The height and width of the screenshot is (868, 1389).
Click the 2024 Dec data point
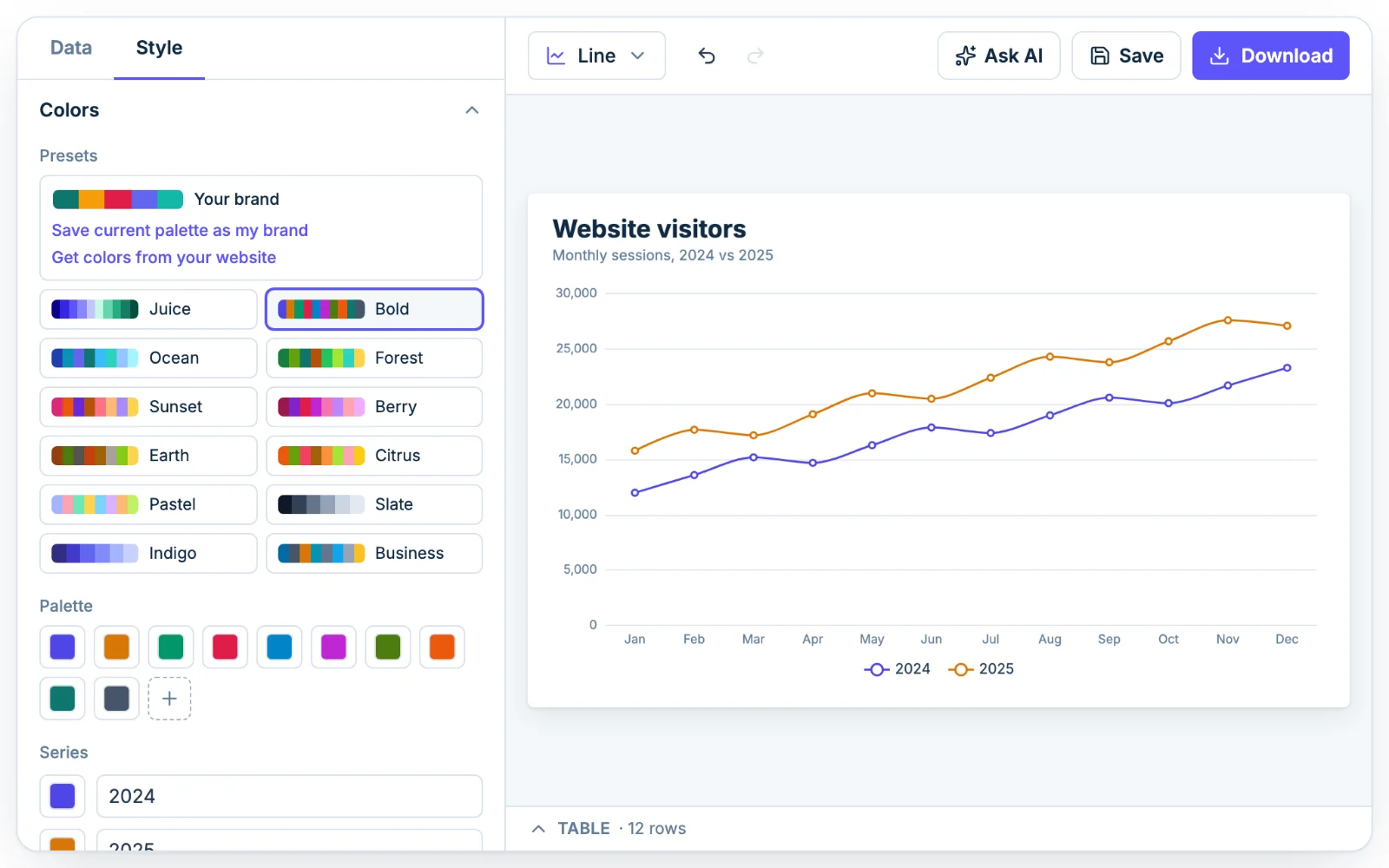(1287, 368)
